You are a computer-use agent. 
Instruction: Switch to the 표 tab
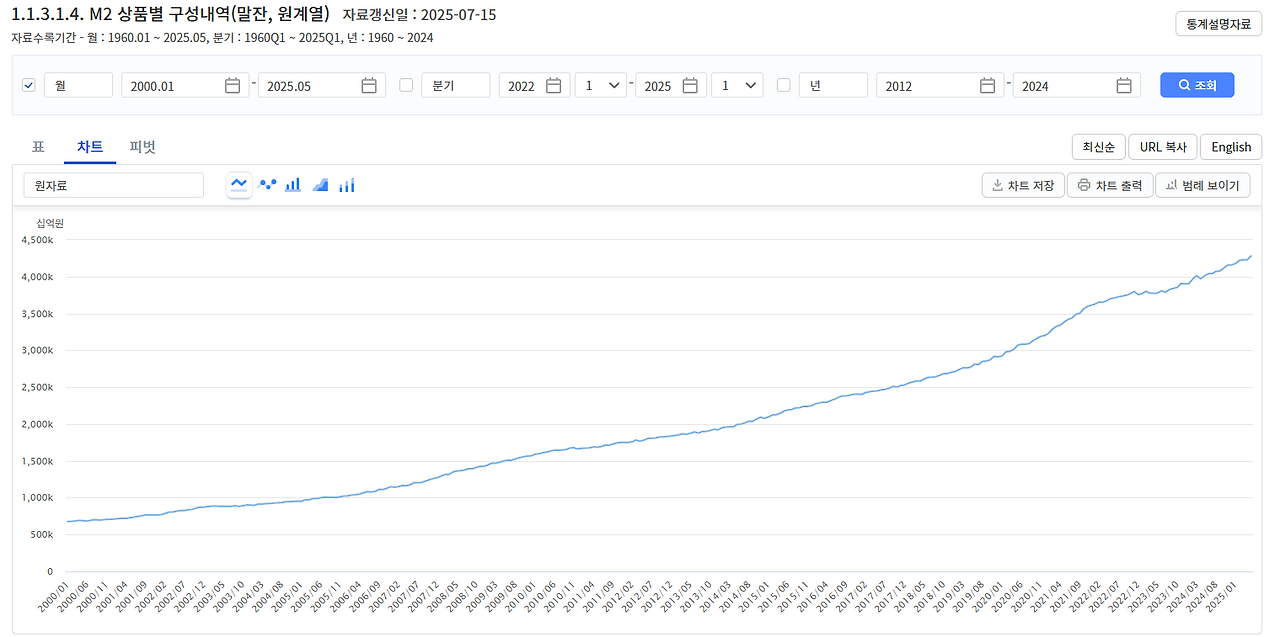38,147
